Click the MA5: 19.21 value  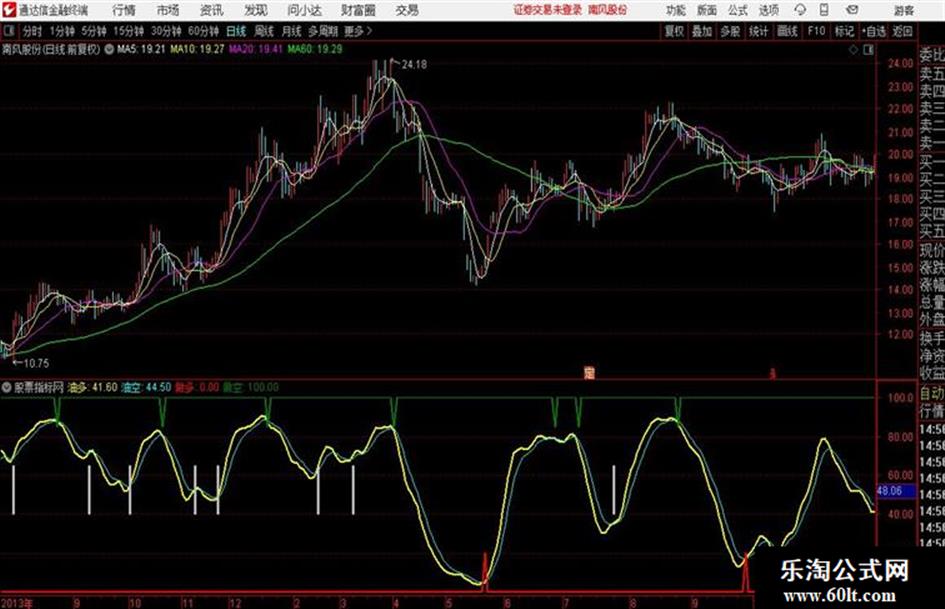click(x=140, y=49)
